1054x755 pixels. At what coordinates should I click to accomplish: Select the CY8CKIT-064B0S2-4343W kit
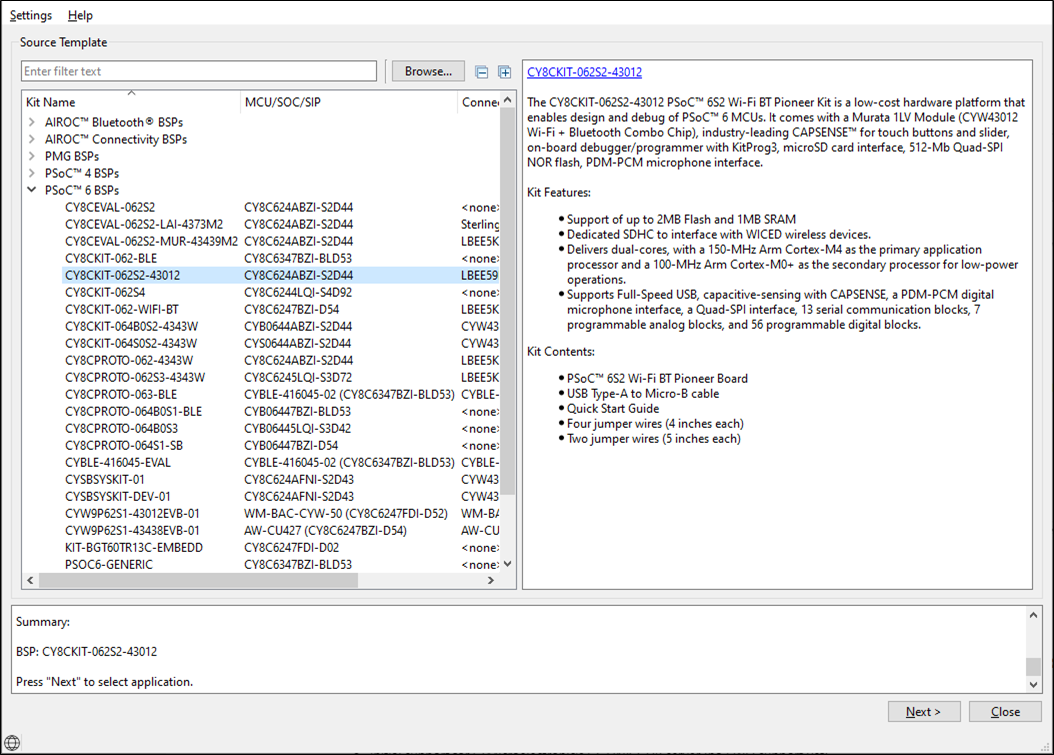(132, 326)
